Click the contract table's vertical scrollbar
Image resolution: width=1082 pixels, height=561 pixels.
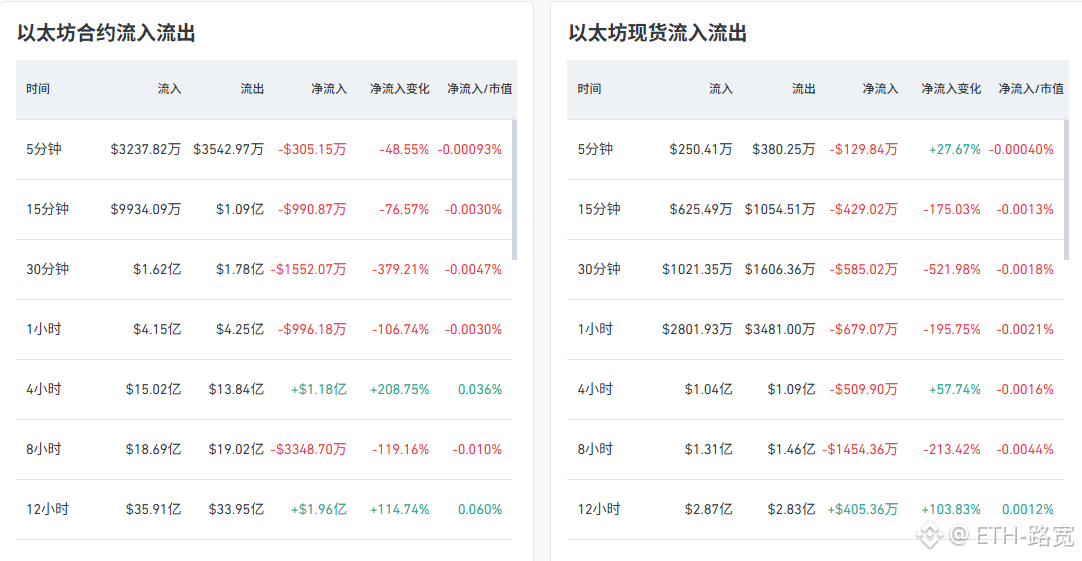coord(514,190)
